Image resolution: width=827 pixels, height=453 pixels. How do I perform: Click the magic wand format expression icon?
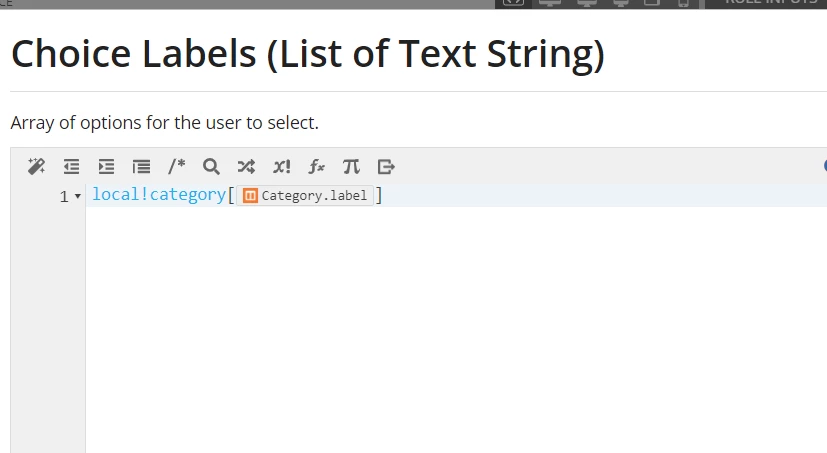pos(36,167)
